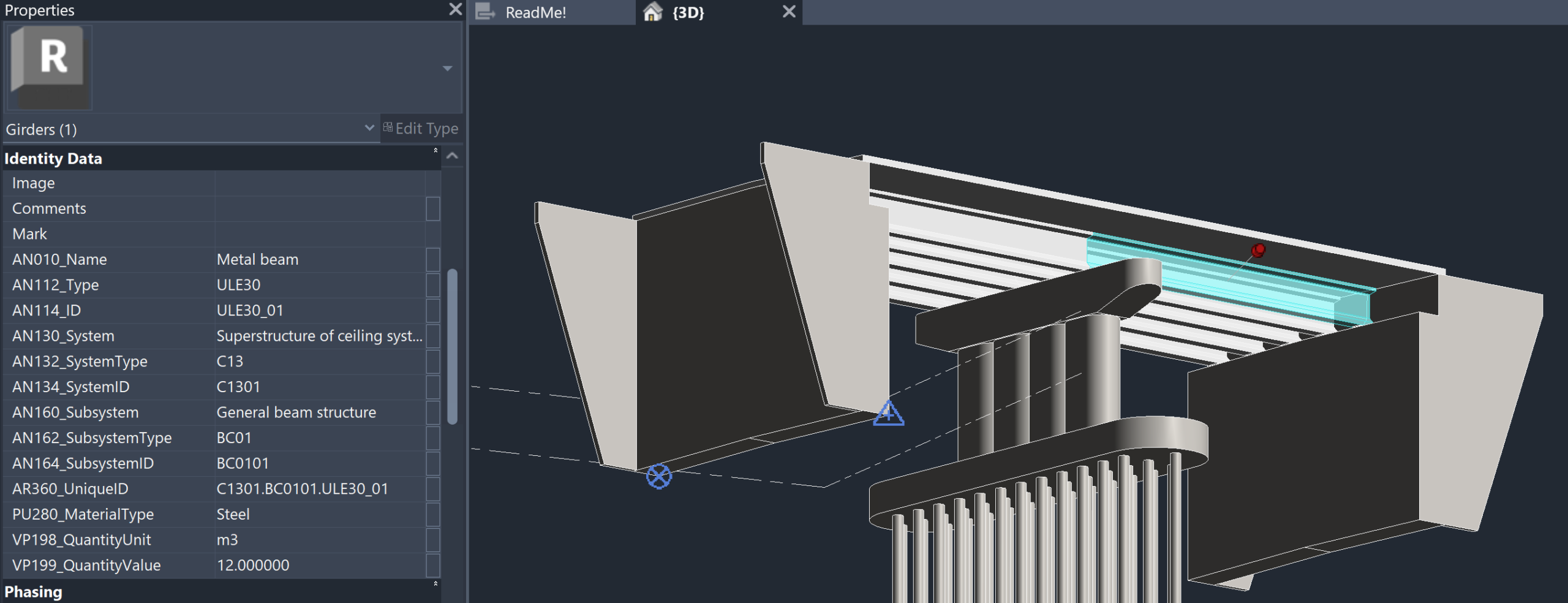
Task: Close the Properties panel
Action: point(455,9)
